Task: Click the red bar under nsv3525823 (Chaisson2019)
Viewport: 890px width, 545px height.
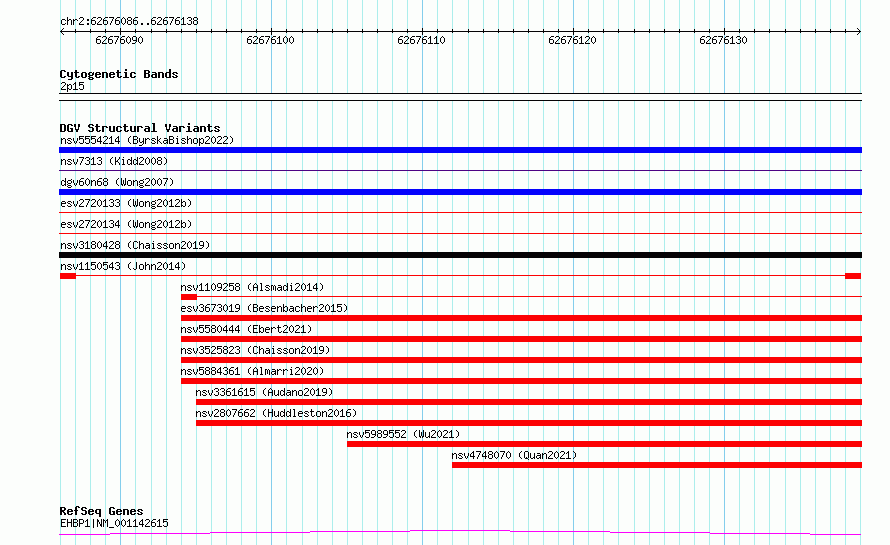Action: 521,360
